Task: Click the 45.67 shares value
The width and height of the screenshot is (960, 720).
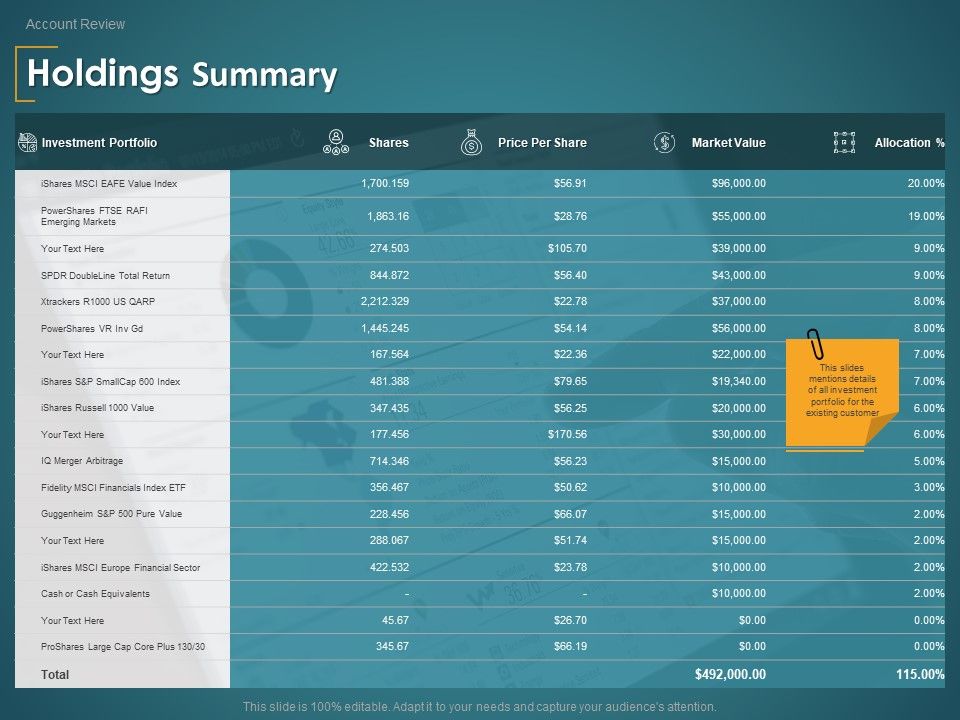Action: point(396,620)
